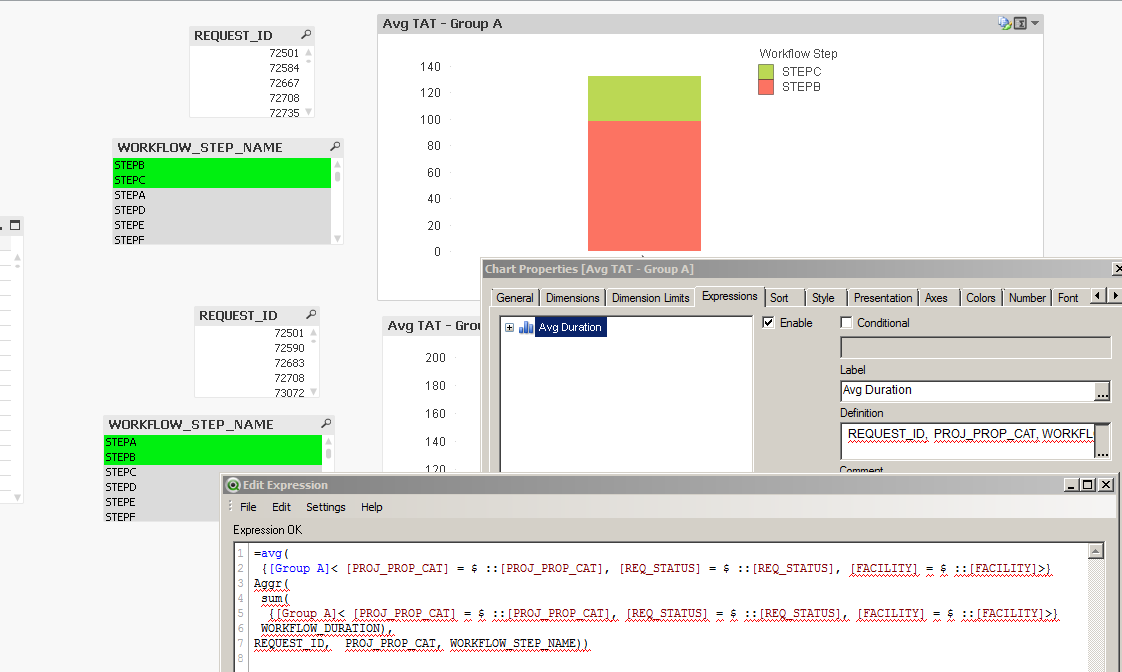Click search icon on top REQUEST_ID listbox
This screenshot has width=1122, height=672.
tap(306, 35)
